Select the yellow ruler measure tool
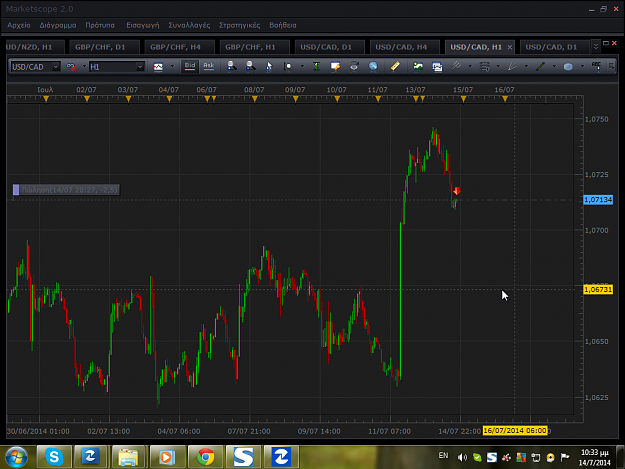 395,67
